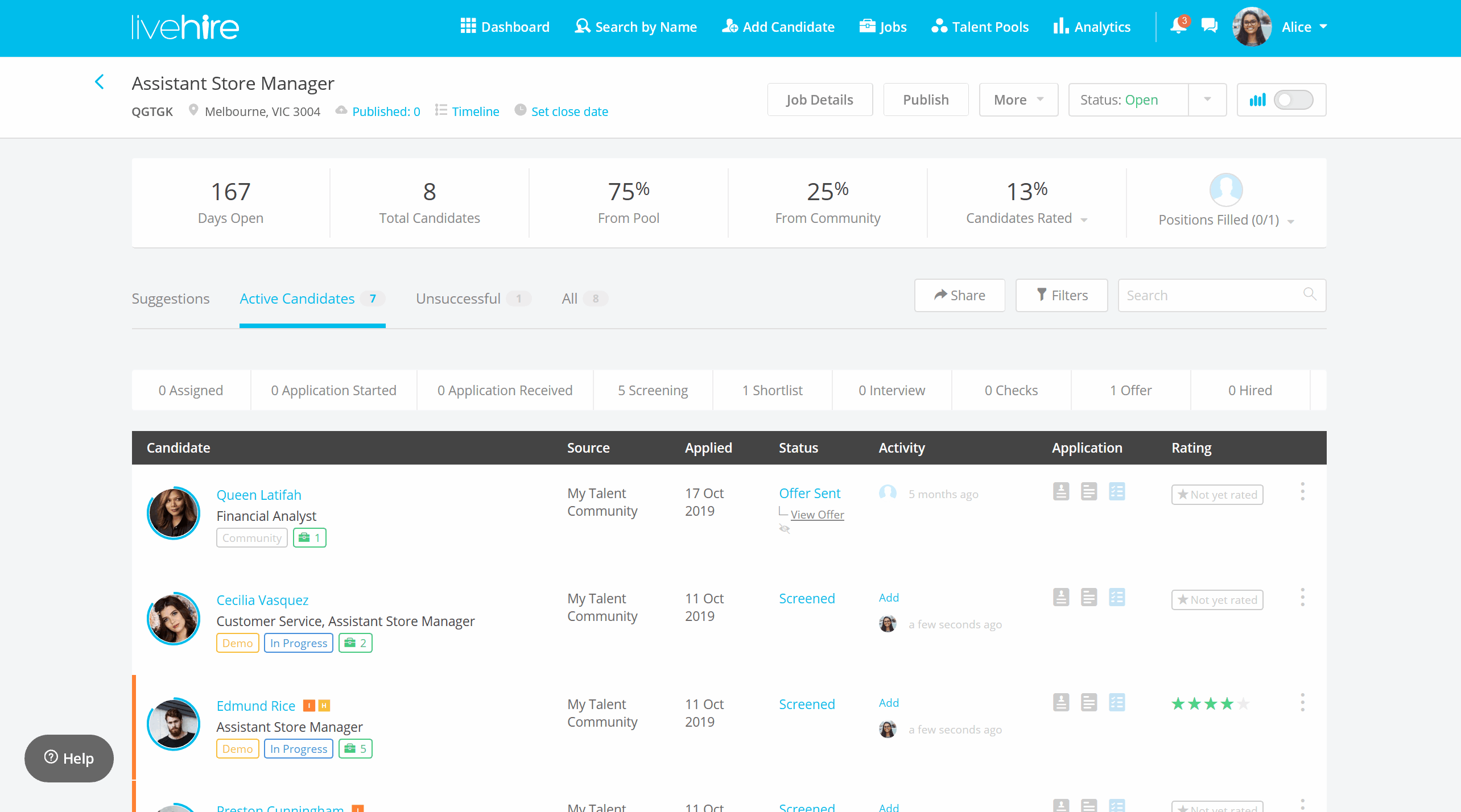Open Cecilia Vasquez's profile document icon
The image size is (1461, 812).
tap(1061, 597)
